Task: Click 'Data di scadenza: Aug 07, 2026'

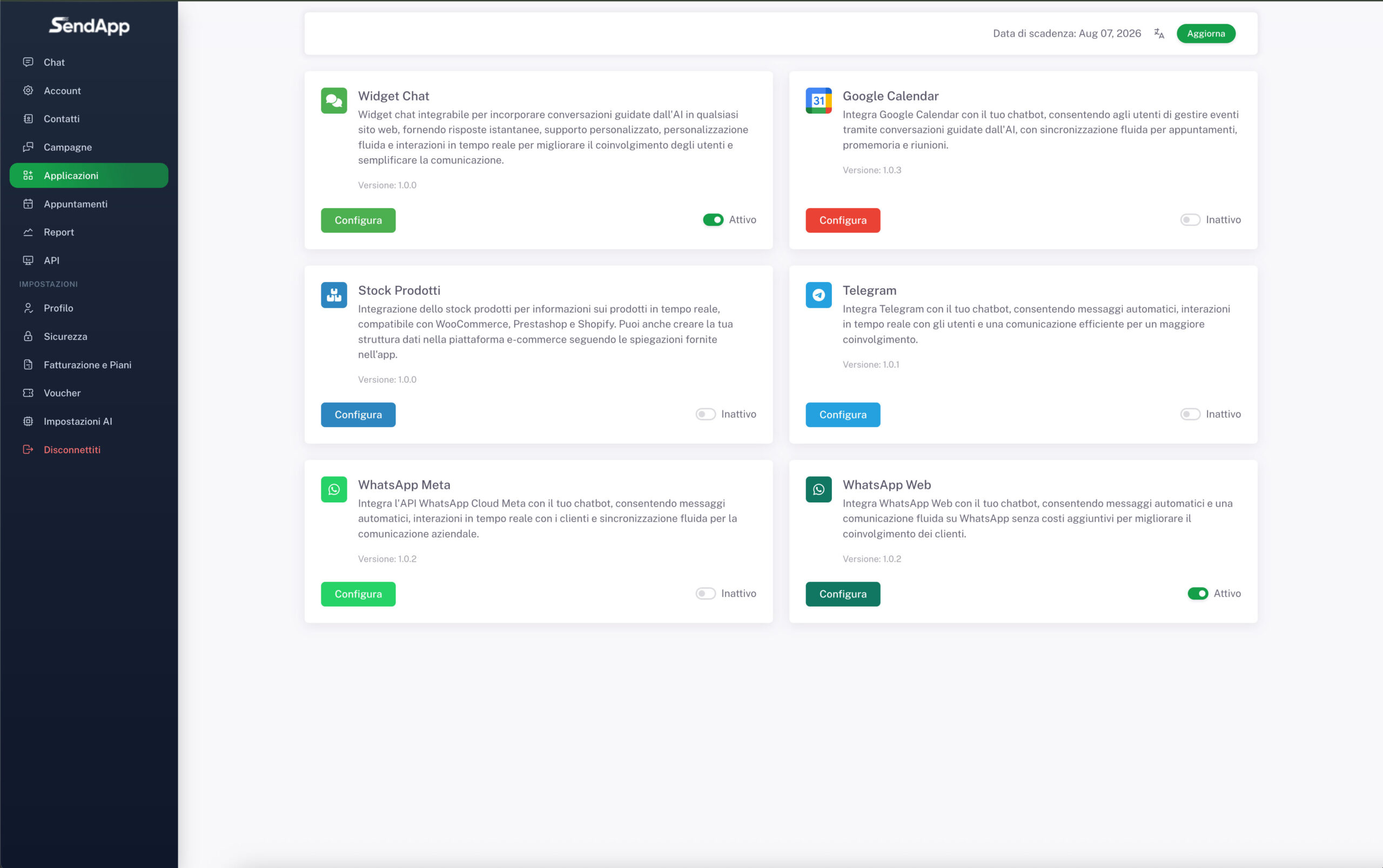Action: coord(1066,33)
